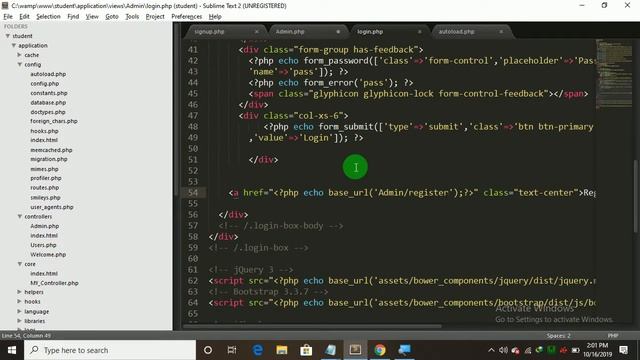Open the Windows Start menu
Screen dimensions: 640x360
point(12,350)
